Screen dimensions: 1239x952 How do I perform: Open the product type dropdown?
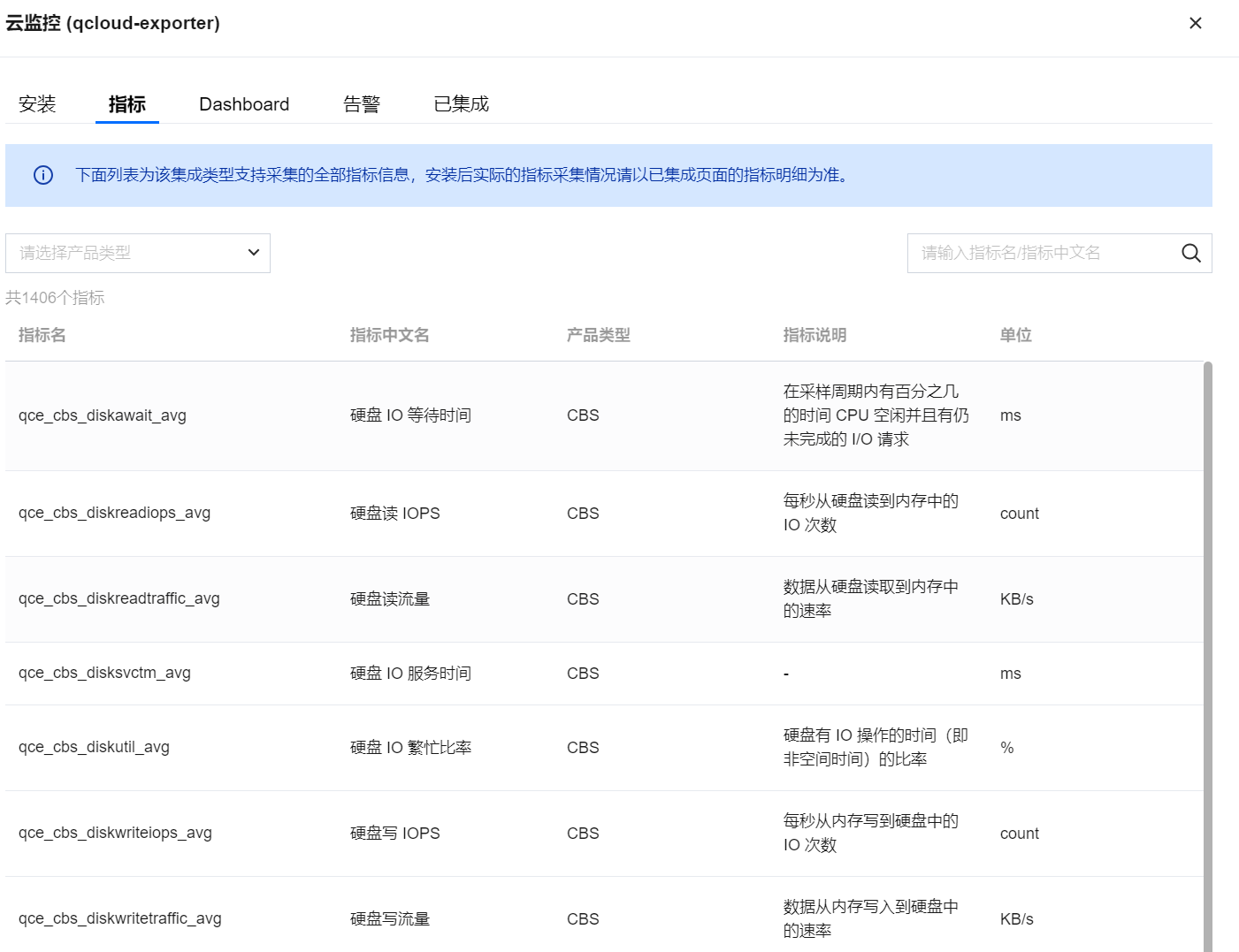coord(137,254)
